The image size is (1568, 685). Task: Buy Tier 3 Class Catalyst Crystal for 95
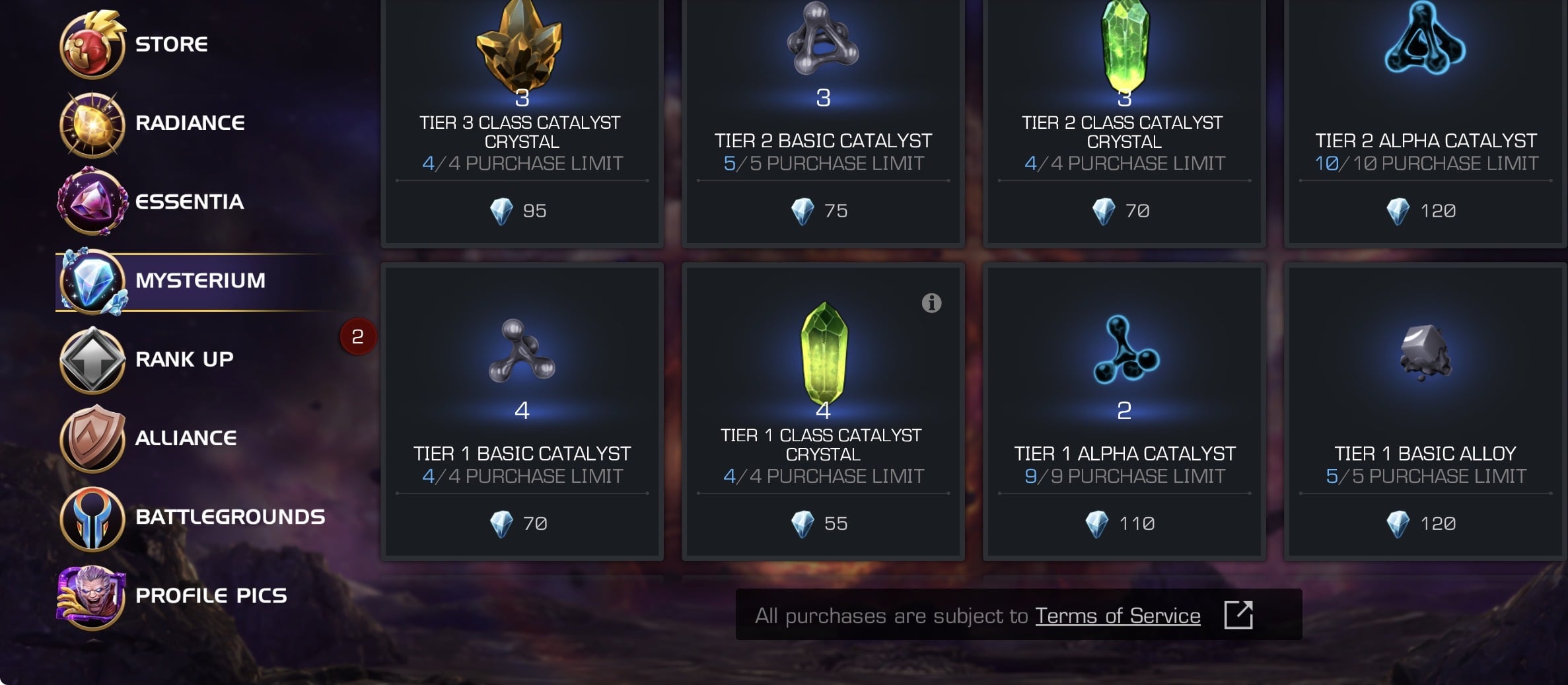pyautogui.click(x=522, y=211)
